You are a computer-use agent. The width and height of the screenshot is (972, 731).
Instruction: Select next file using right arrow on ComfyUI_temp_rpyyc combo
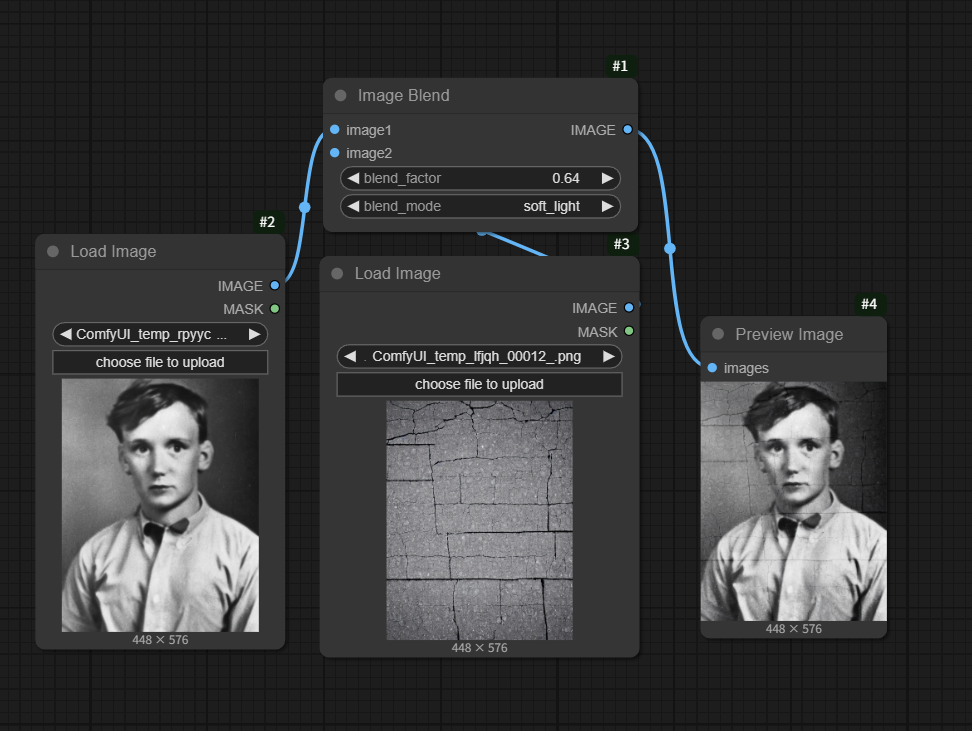(254, 334)
